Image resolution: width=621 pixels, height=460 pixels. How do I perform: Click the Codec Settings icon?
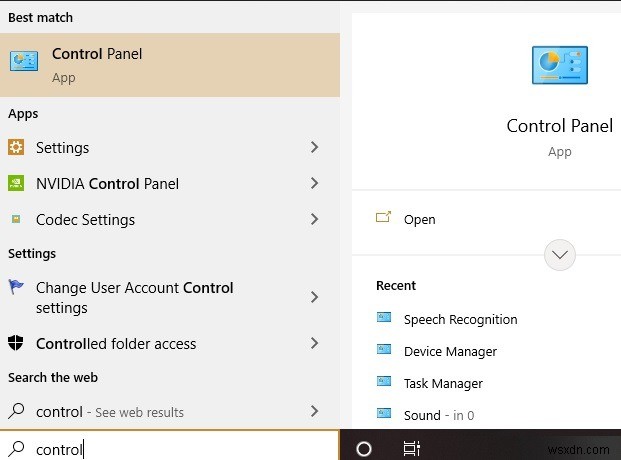coord(15,219)
